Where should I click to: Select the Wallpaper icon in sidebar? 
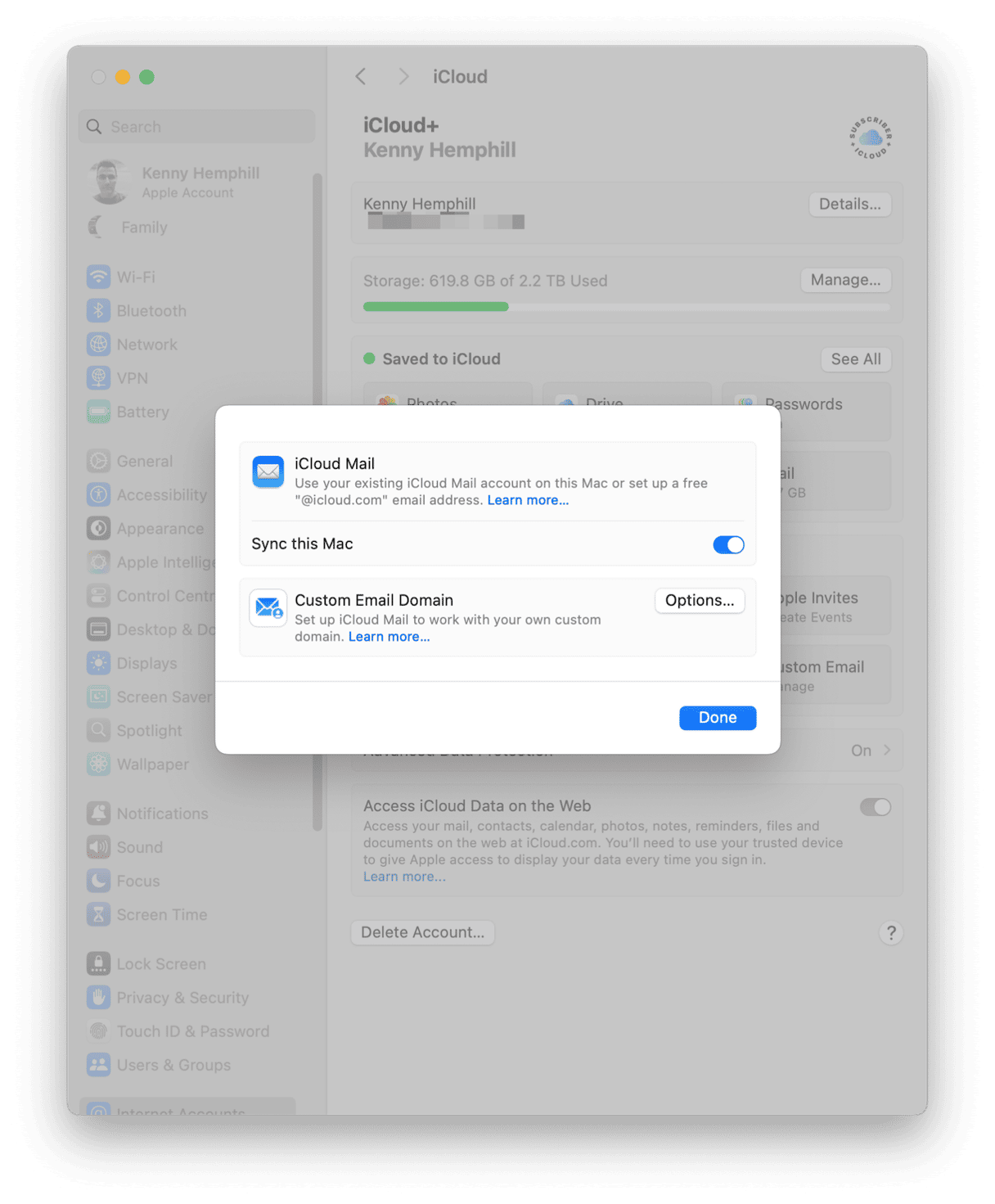(98, 764)
